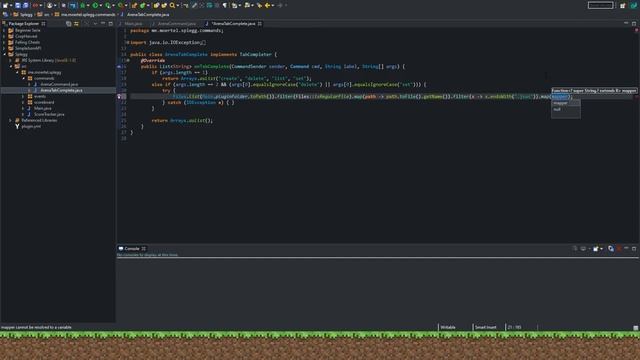Expand the Beginner Serie project
This screenshot has width=640, height=360.
[x=4, y=30]
